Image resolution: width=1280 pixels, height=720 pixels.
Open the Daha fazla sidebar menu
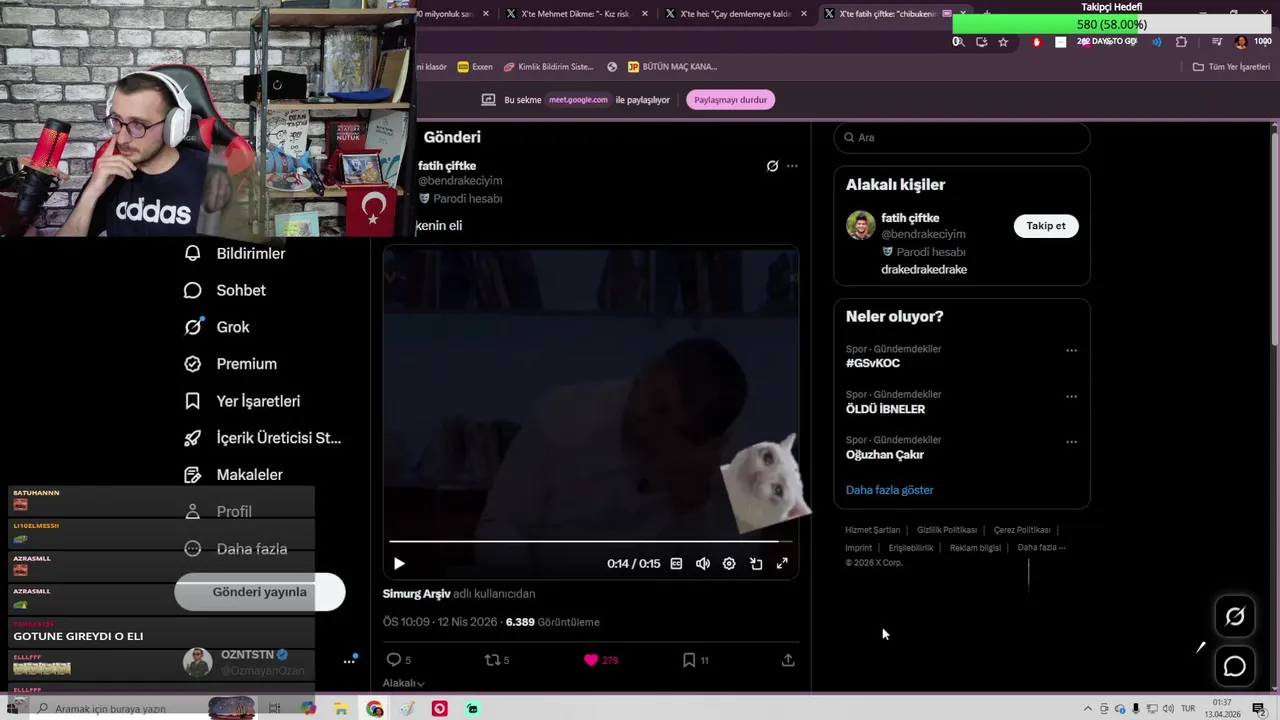click(237, 549)
